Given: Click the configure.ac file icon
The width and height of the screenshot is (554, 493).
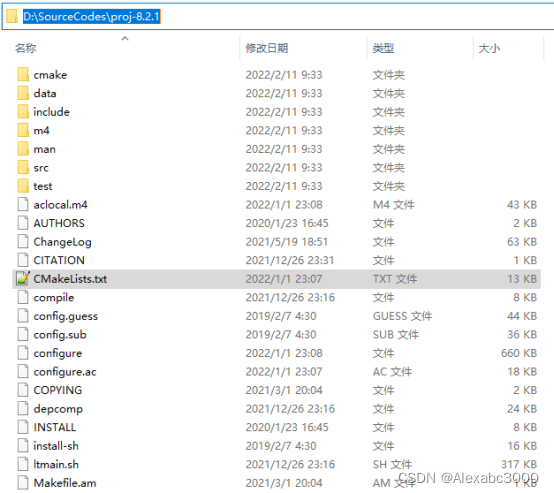Looking at the screenshot, I should tap(23, 371).
